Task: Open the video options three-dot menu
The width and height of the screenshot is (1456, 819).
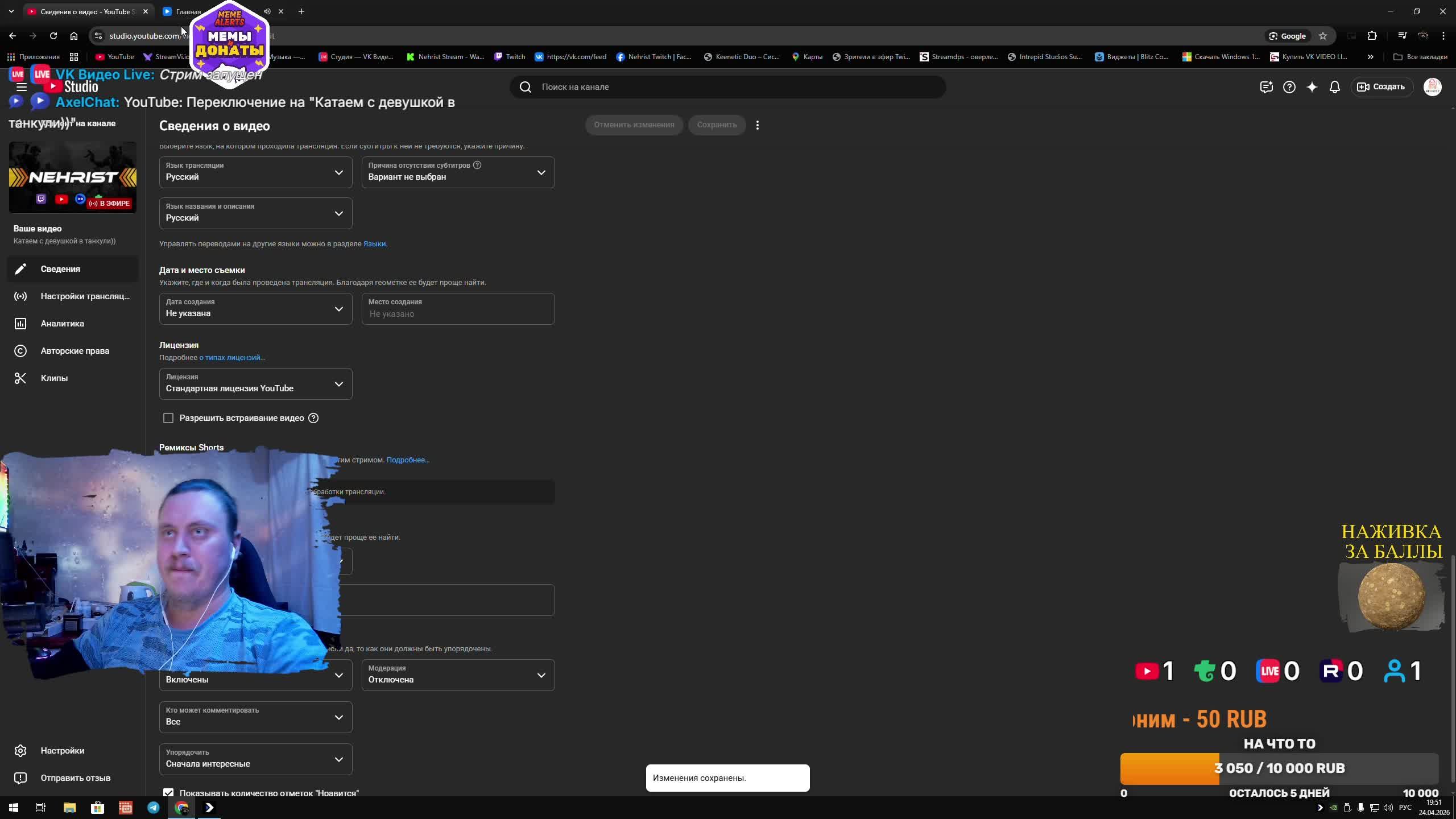Action: click(757, 125)
